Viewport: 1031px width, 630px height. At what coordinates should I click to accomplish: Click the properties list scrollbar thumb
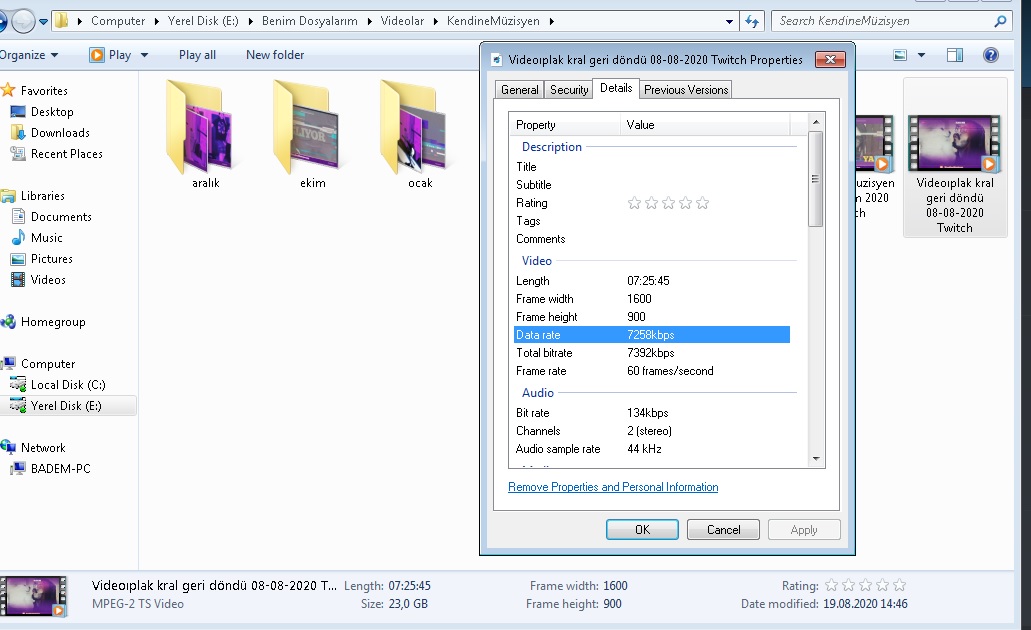(x=815, y=179)
